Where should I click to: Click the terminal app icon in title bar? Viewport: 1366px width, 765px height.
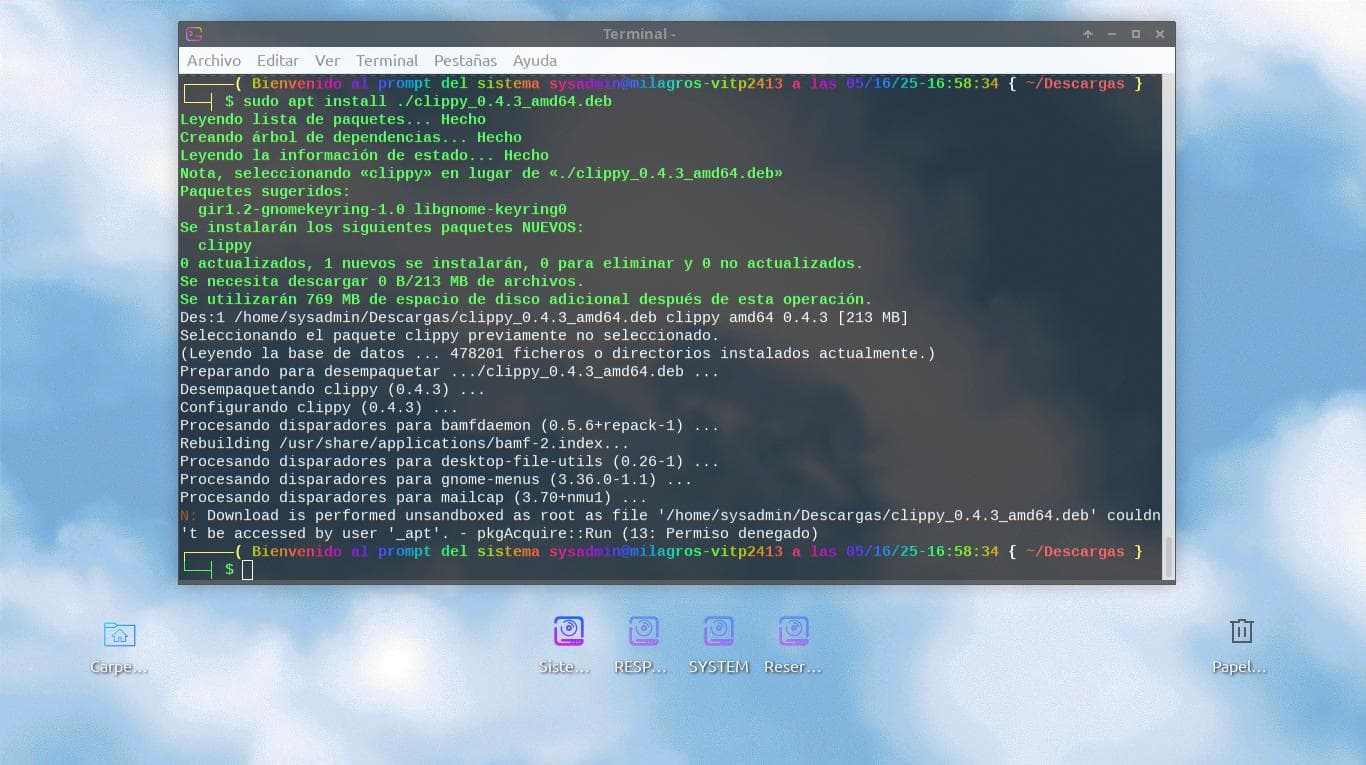(x=194, y=34)
